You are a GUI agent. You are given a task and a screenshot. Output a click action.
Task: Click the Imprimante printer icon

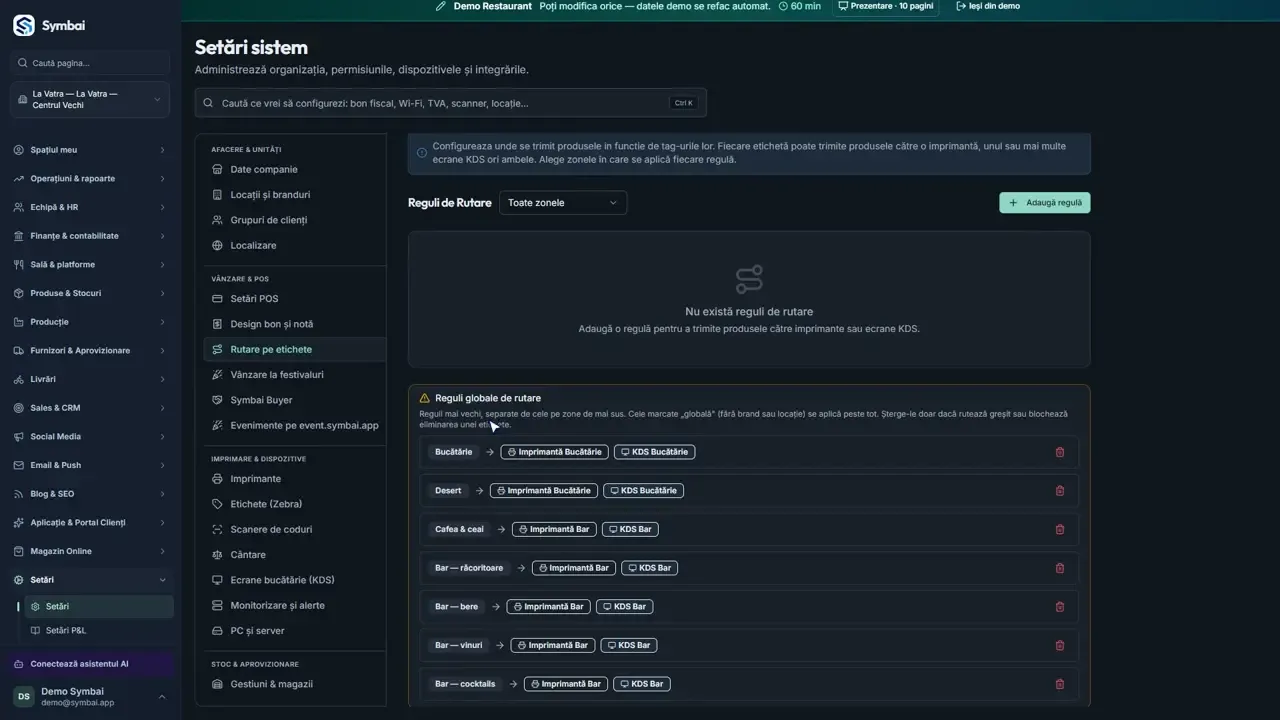(x=218, y=479)
